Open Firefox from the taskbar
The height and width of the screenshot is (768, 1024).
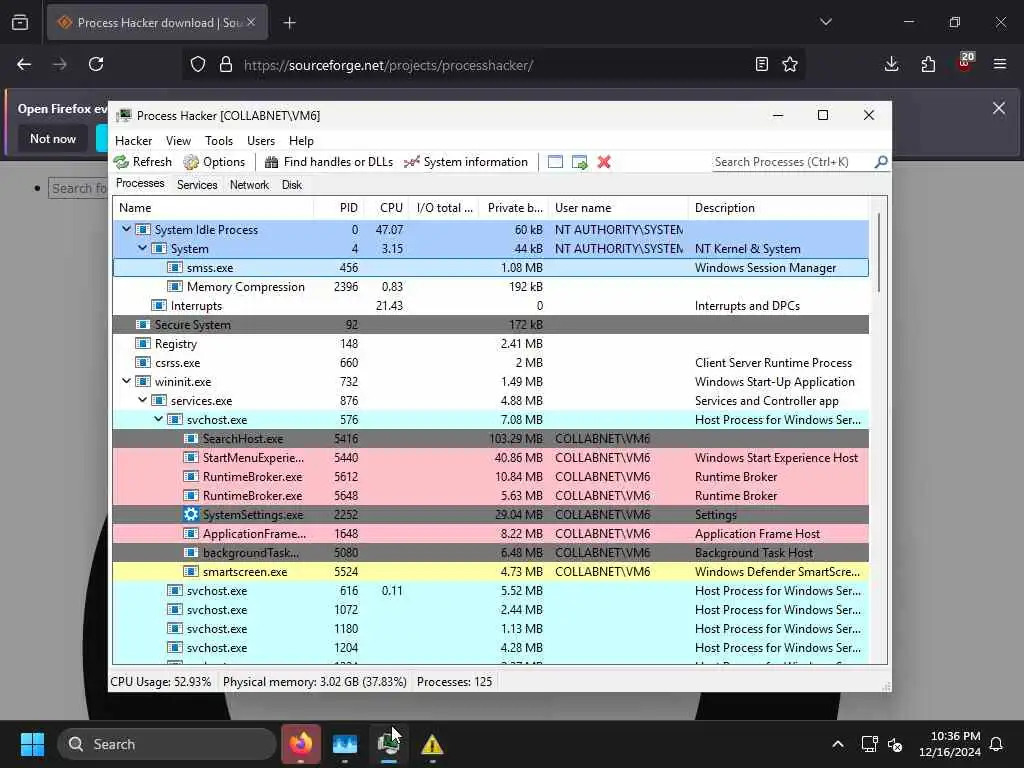pyautogui.click(x=301, y=744)
